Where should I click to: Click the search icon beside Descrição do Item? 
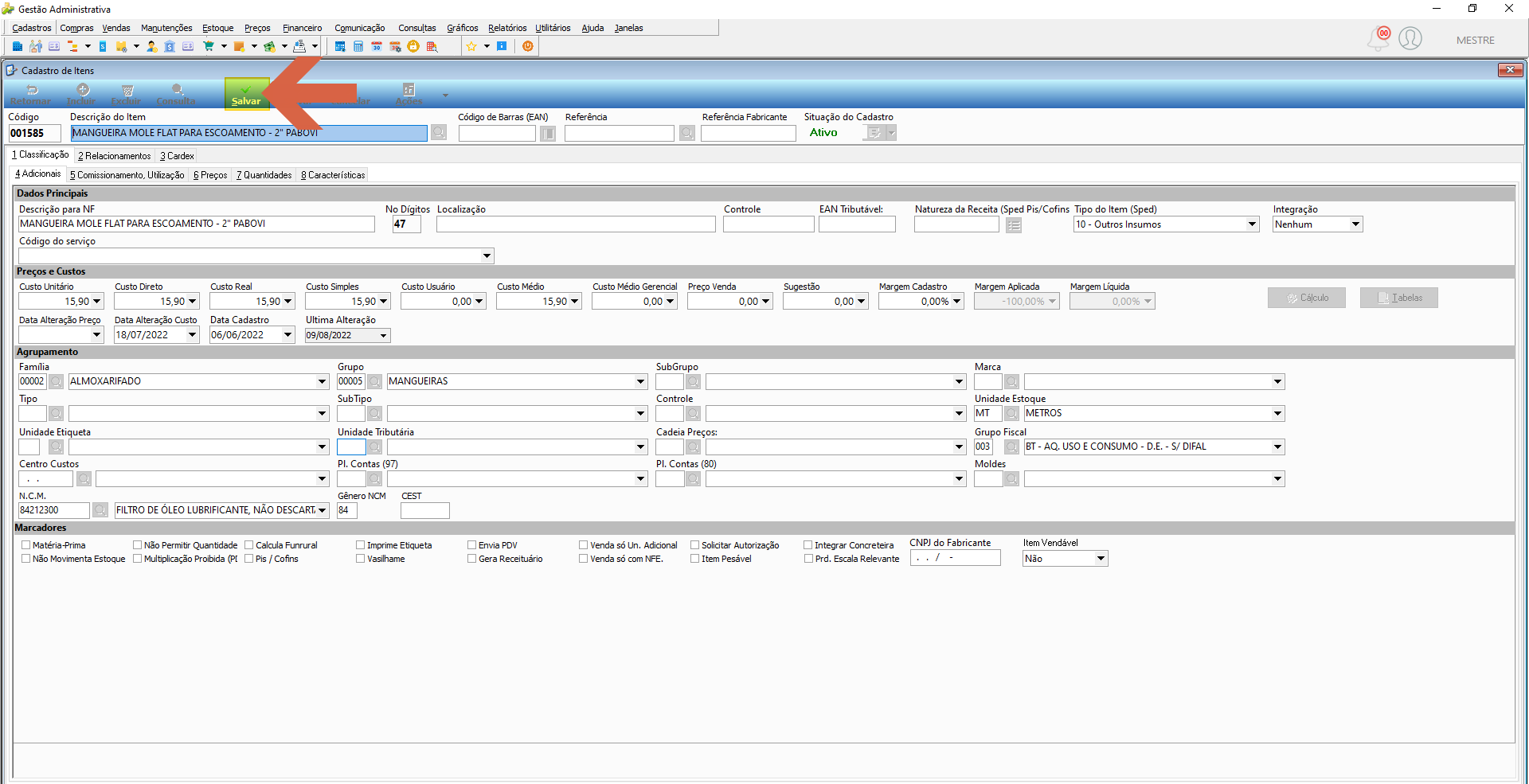tap(439, 133)
